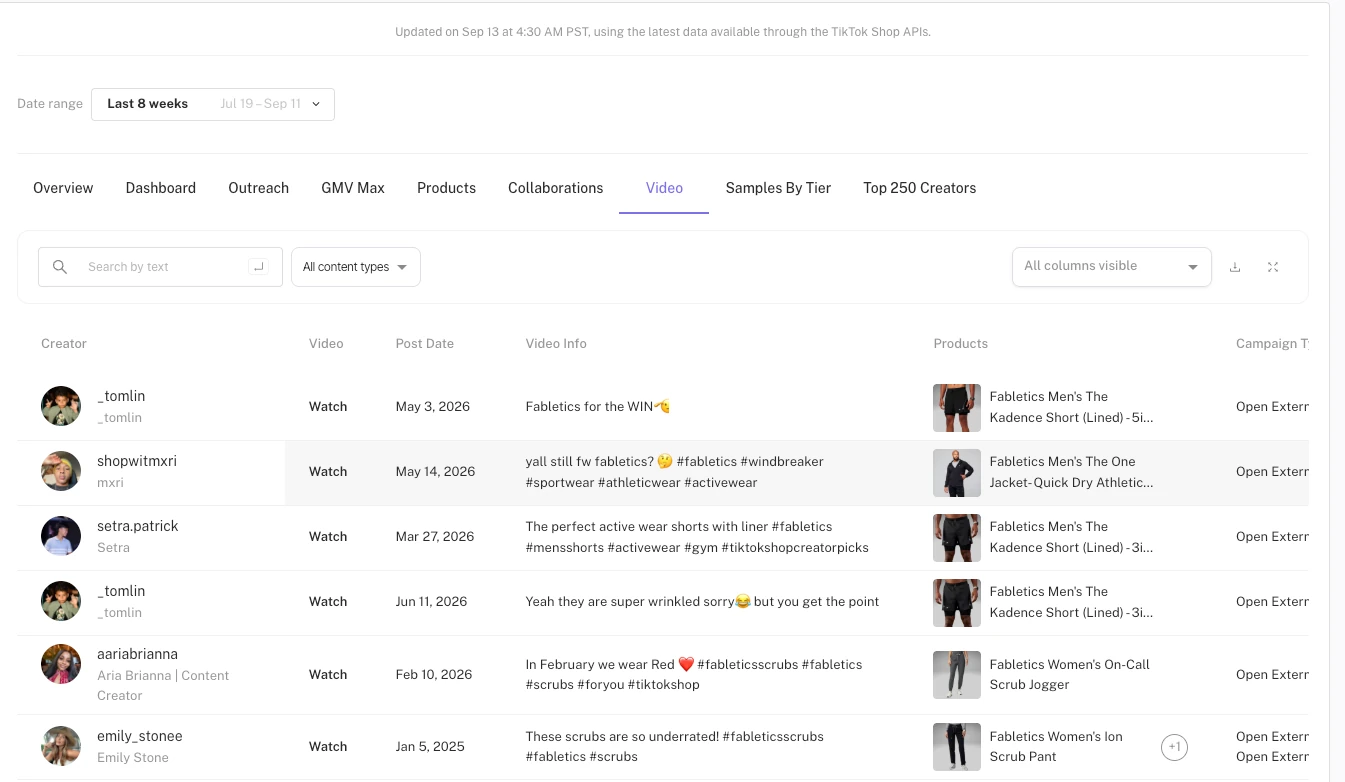Click creator name shopwitmxri

tap(137, 462)
